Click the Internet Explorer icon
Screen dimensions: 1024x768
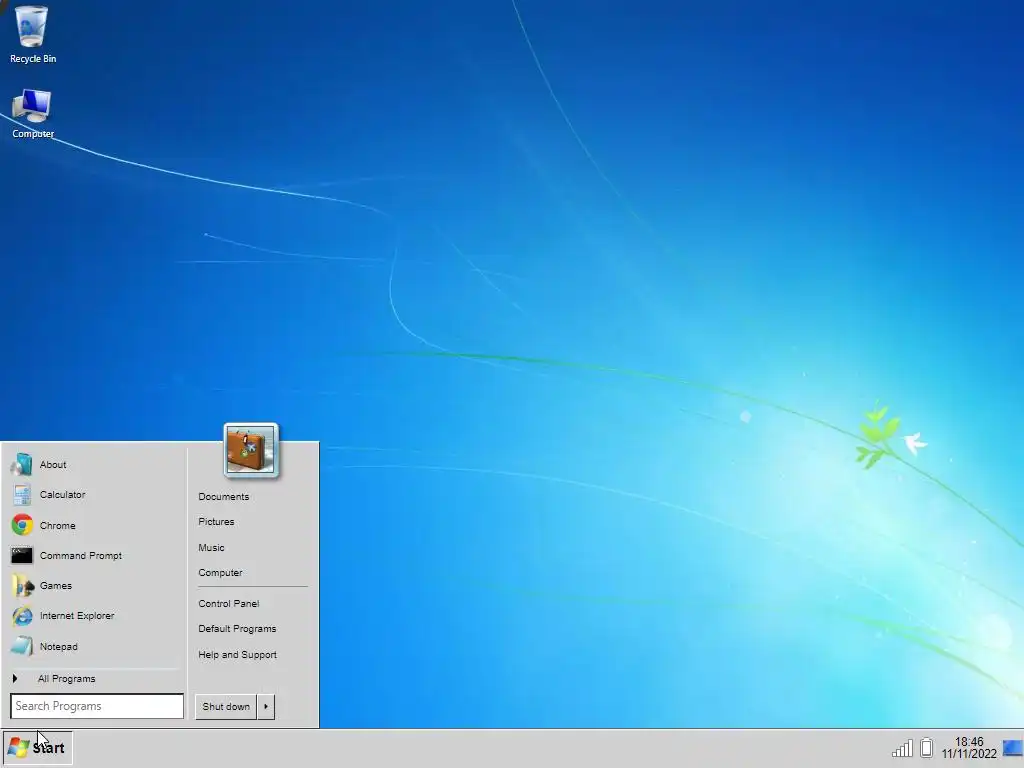[22, 616]
